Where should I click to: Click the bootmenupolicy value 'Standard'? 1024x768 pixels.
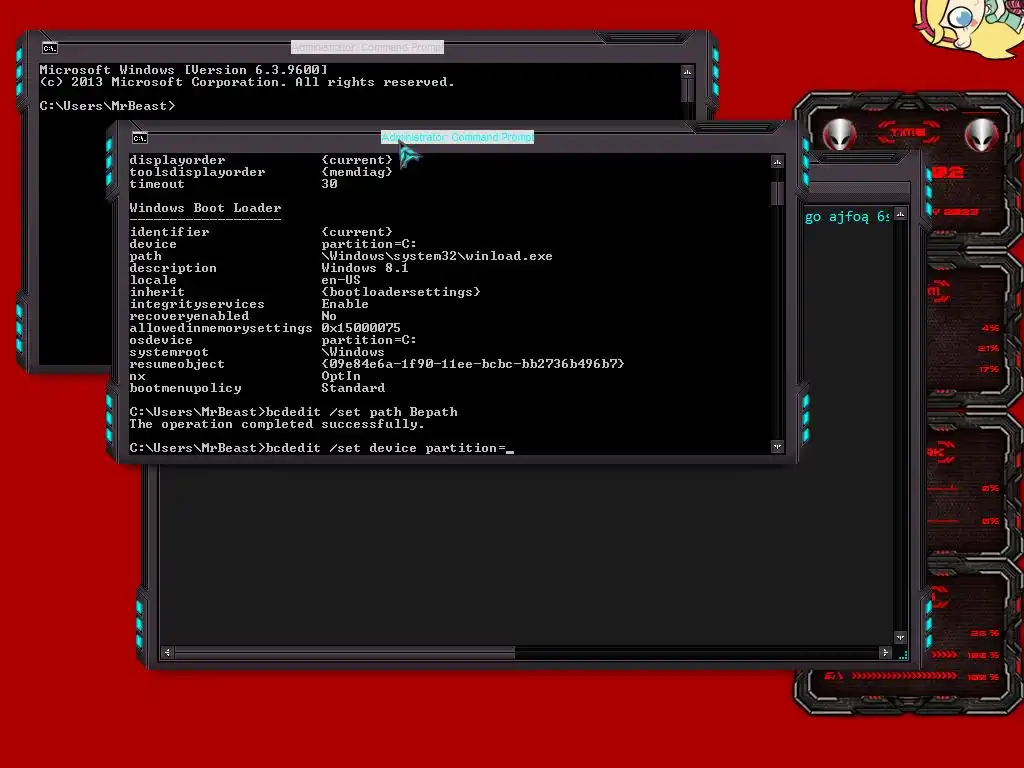pyautogui.click(x=353, y=388)
